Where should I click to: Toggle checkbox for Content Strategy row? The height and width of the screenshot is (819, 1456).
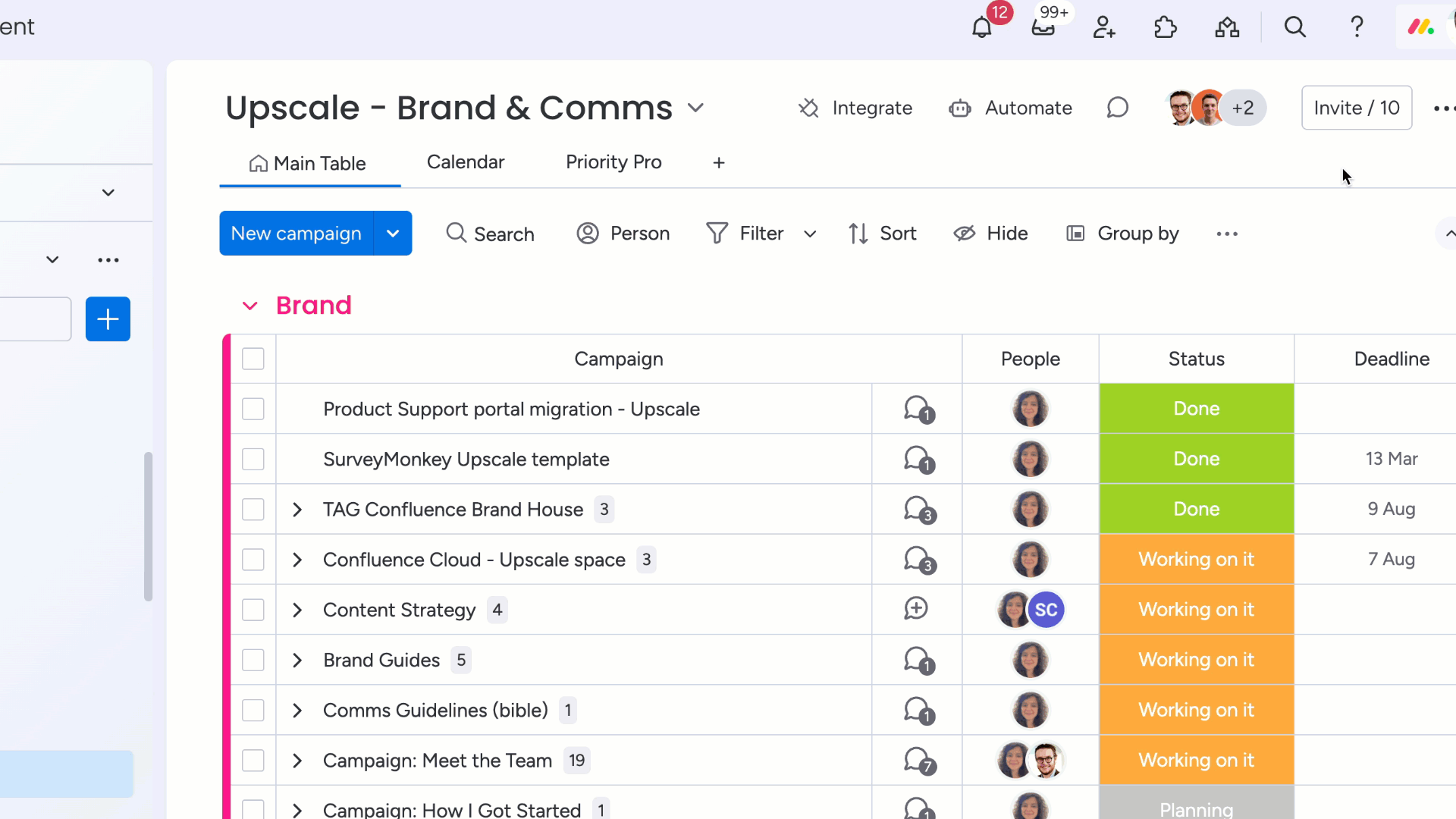point(253,608)
